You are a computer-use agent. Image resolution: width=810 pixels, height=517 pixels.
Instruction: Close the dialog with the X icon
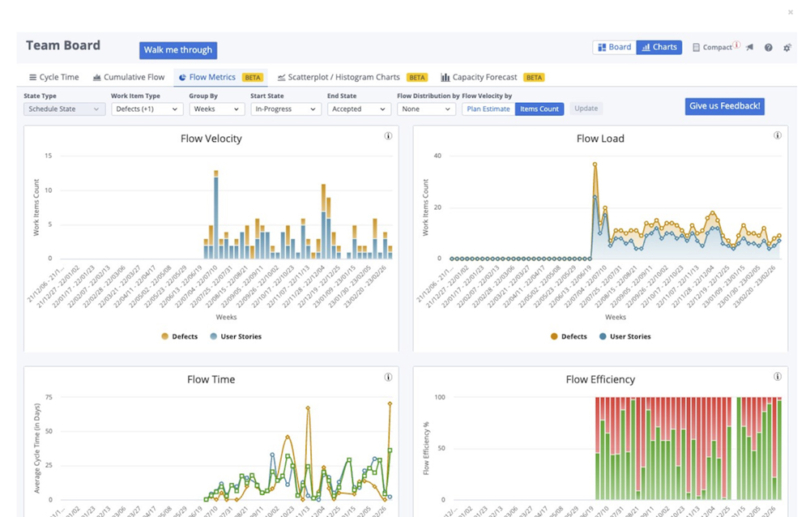[x=790, y=12]
